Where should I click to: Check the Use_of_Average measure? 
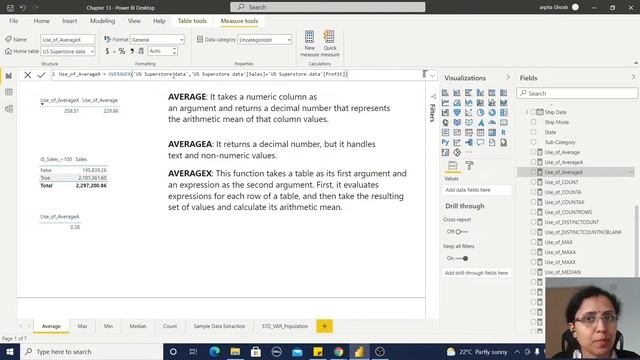[533, 152]
